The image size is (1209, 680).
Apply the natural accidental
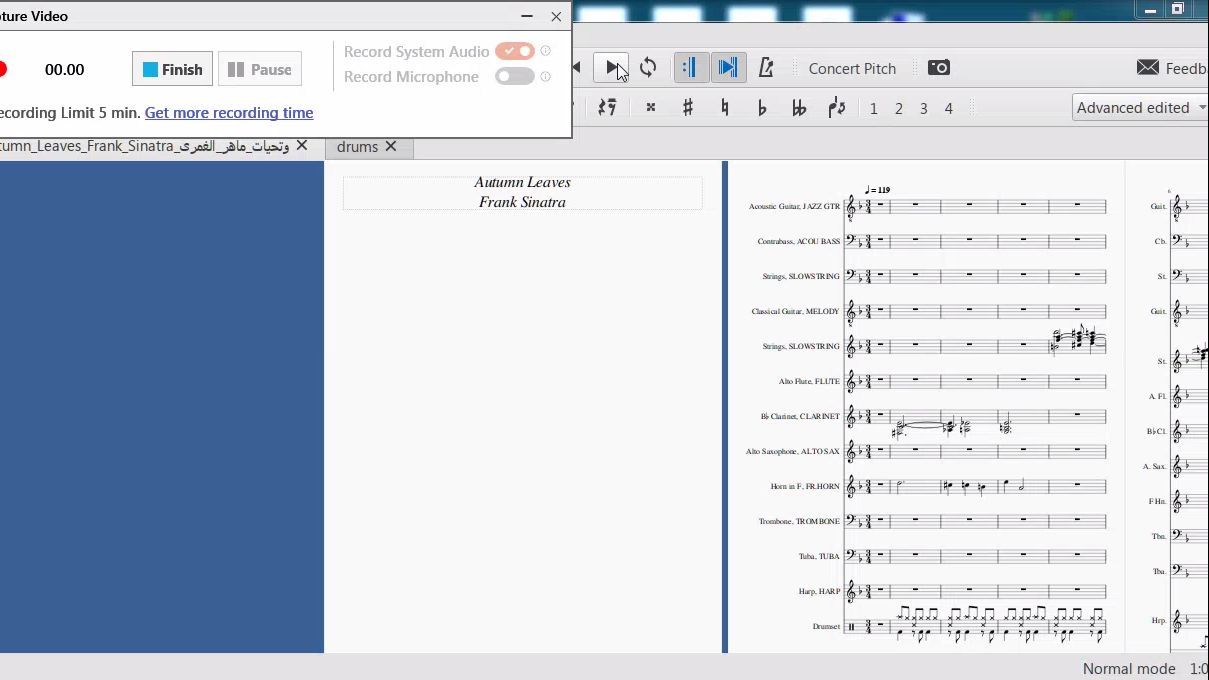(725, 108)
